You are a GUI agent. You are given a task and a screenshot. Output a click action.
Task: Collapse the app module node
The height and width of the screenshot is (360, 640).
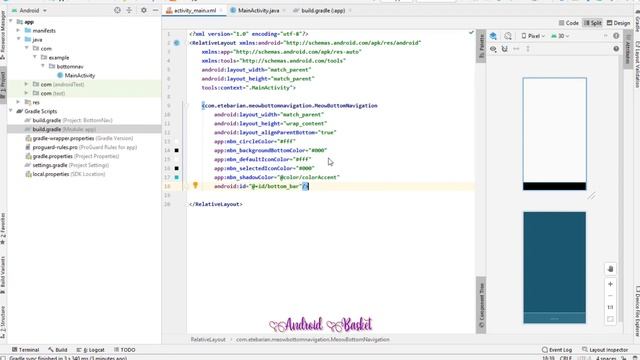point(11,22)
